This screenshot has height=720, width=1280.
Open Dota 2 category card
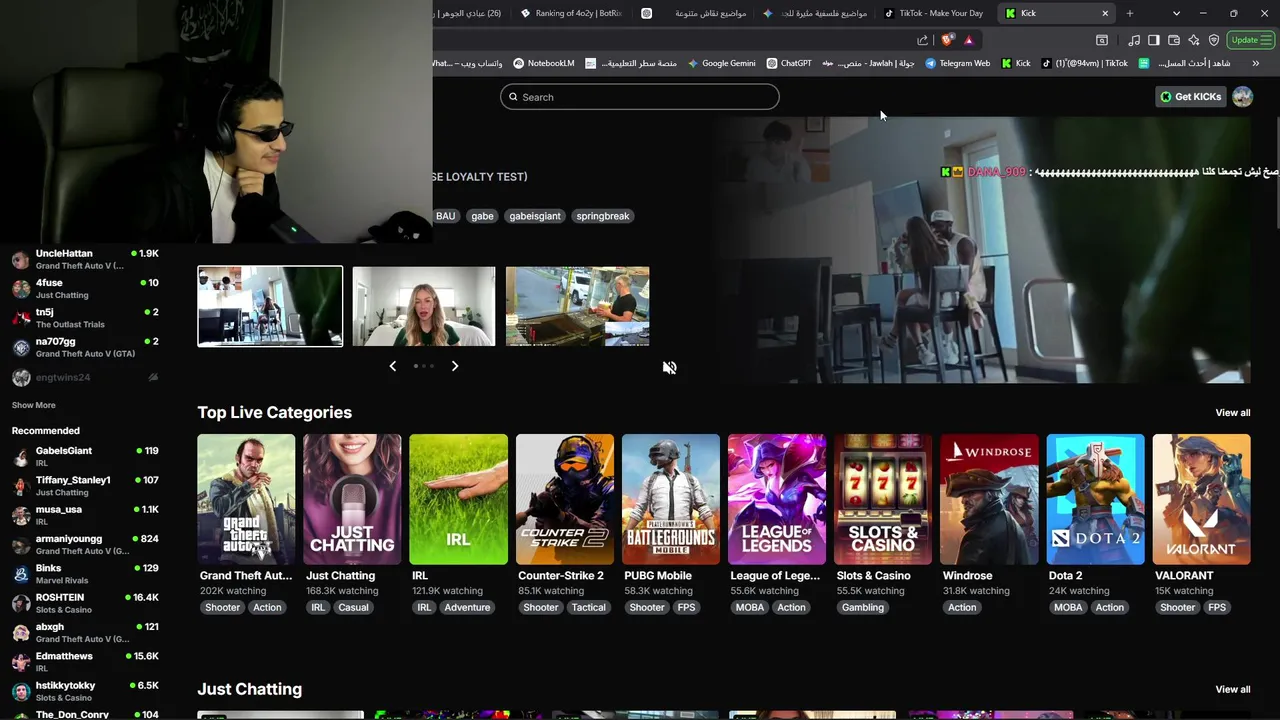1095,499
